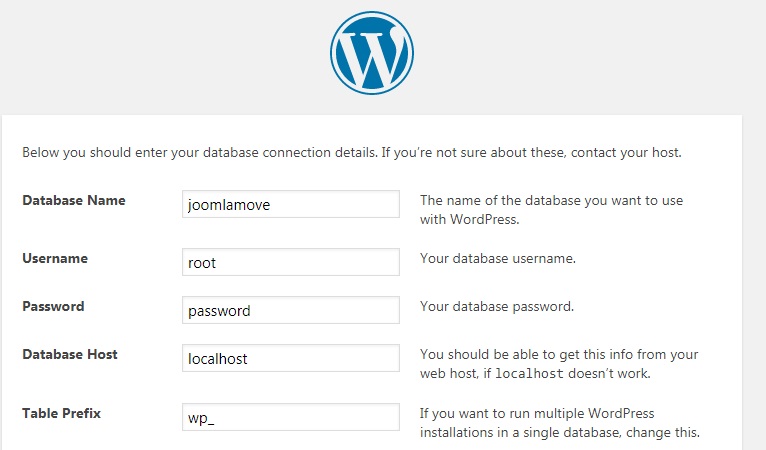Click 'If you want to run multiple WordPress' hint
The height and width of the screenshot is (450, 766).
click(x=537, y=413)
